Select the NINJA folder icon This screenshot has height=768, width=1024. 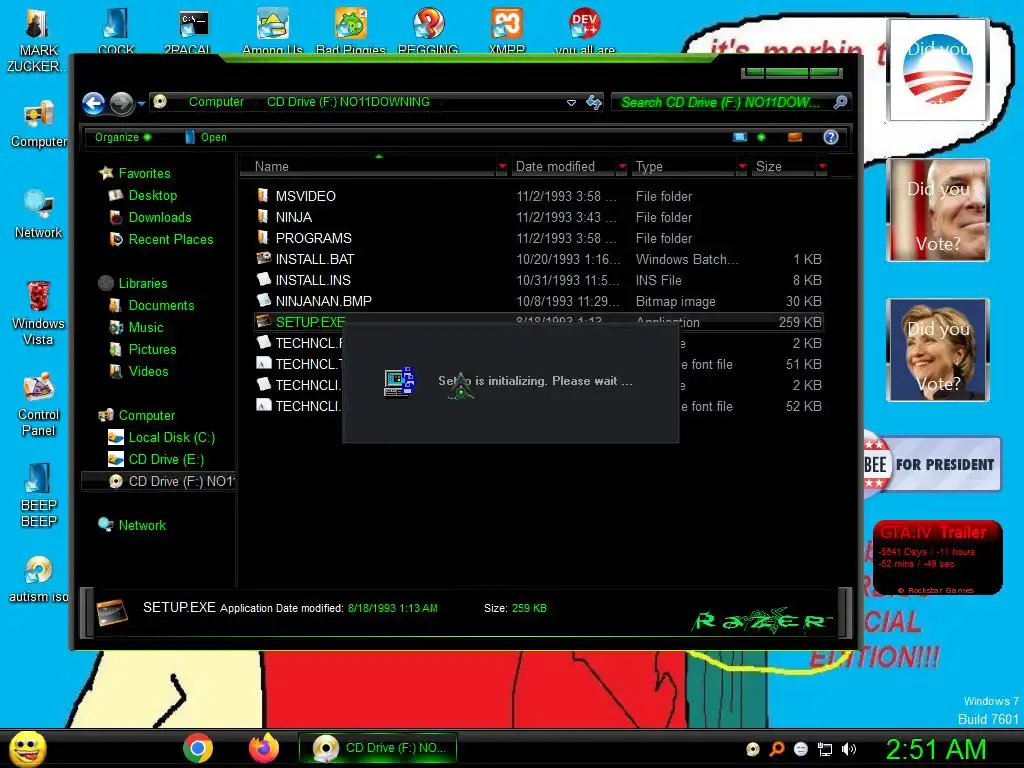263,216
